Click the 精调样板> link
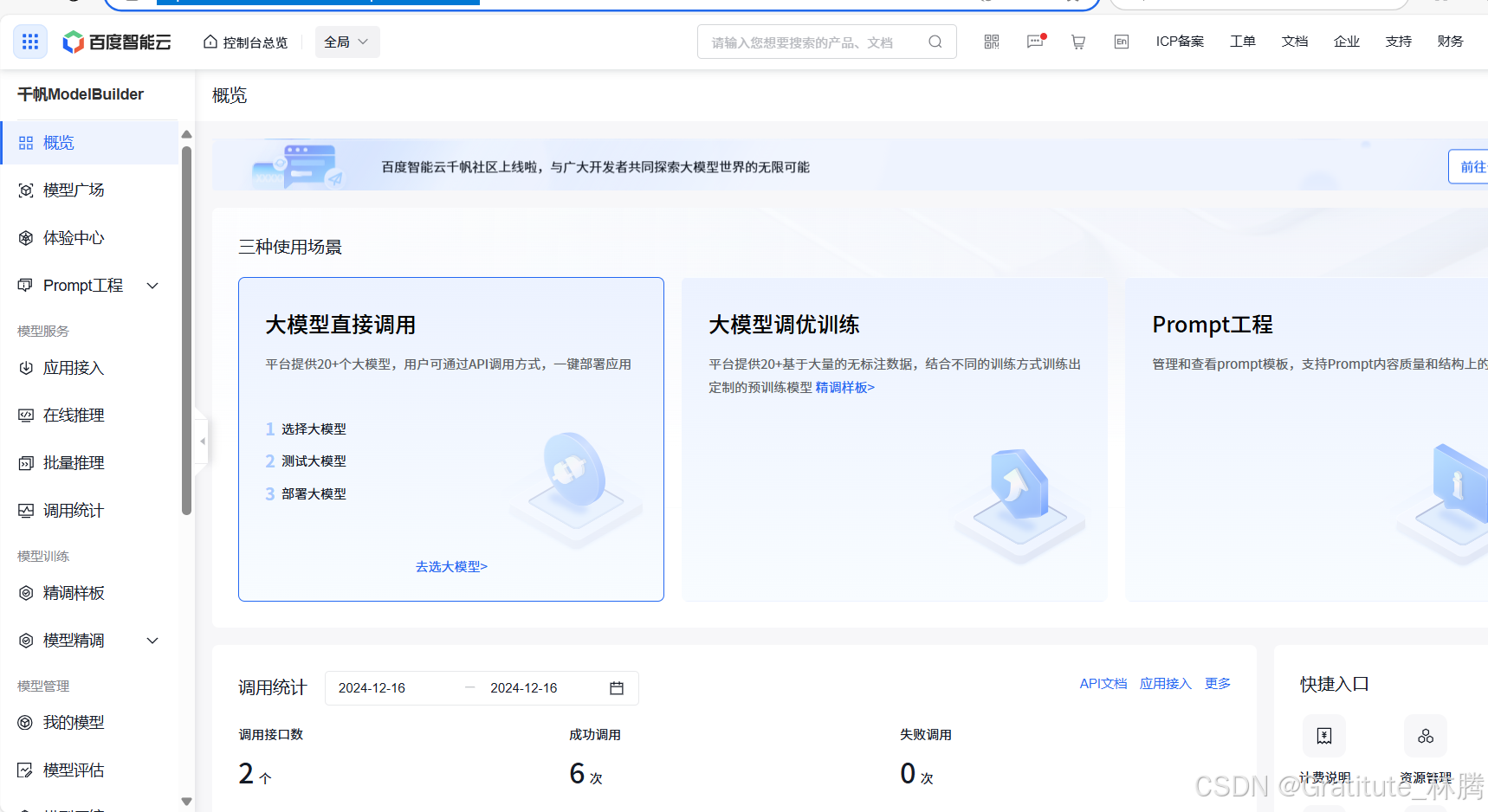This screenshot has width=1488, height=812. click(845, 388)
